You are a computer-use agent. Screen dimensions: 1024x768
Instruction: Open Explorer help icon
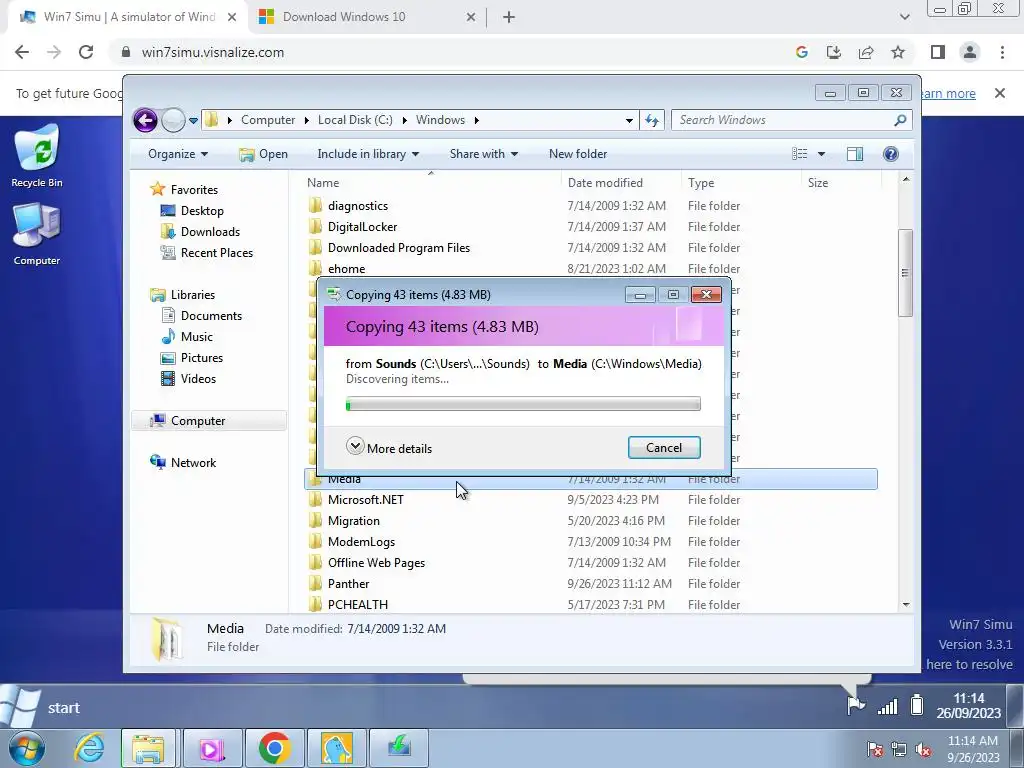[x=890, y=154]
